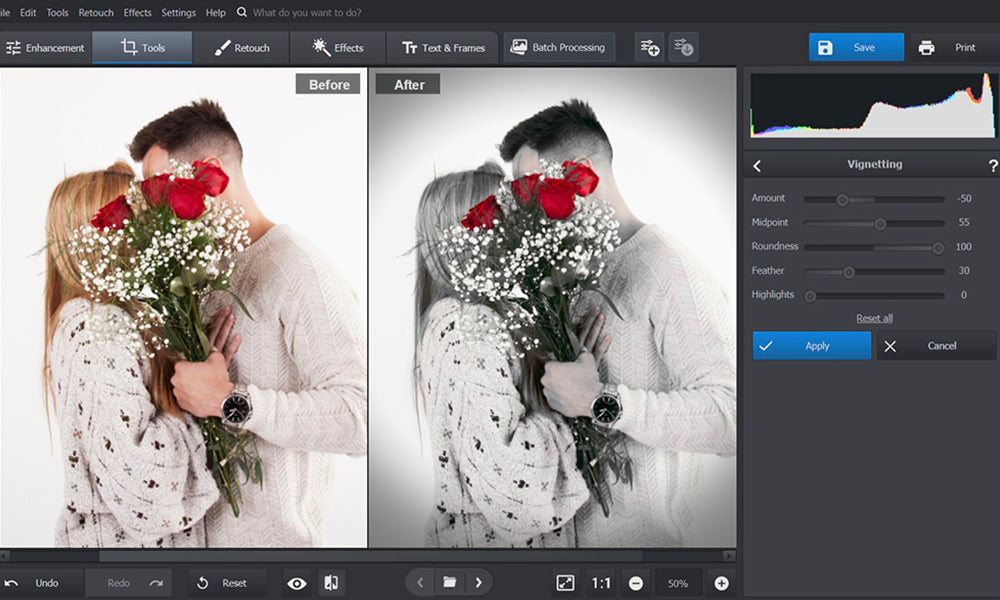Click the Save icon
Screen dimensions: 1000x600
(823, 46)
